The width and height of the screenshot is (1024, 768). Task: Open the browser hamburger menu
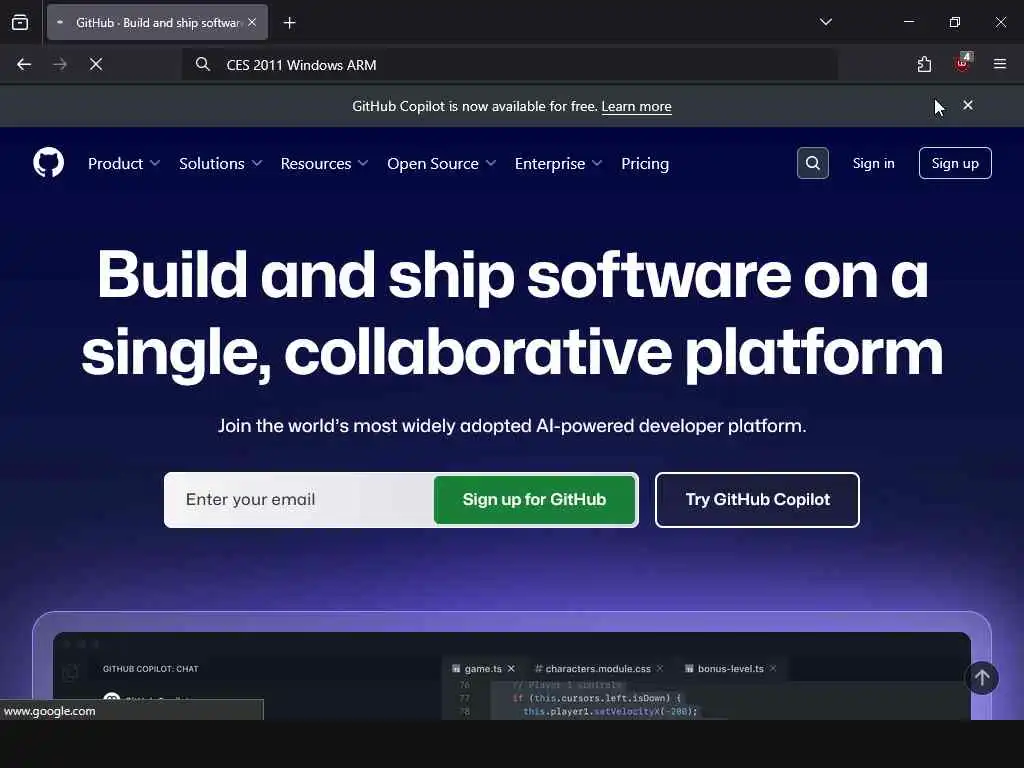point(1000,64)
